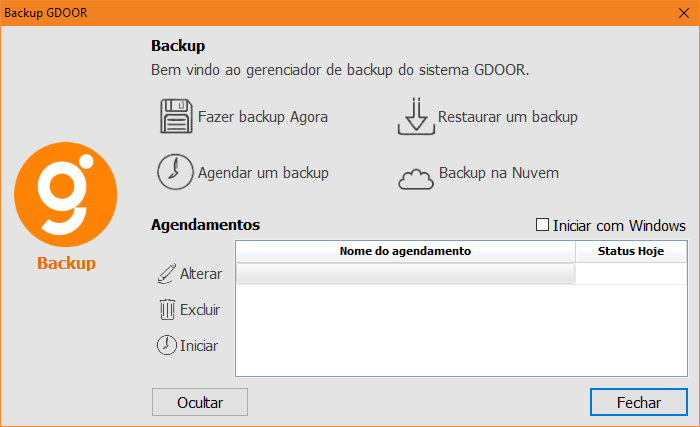Screen dimensions: 700x427
Task: Click the Nome do agendamento column header
Action: coord(405,251)
